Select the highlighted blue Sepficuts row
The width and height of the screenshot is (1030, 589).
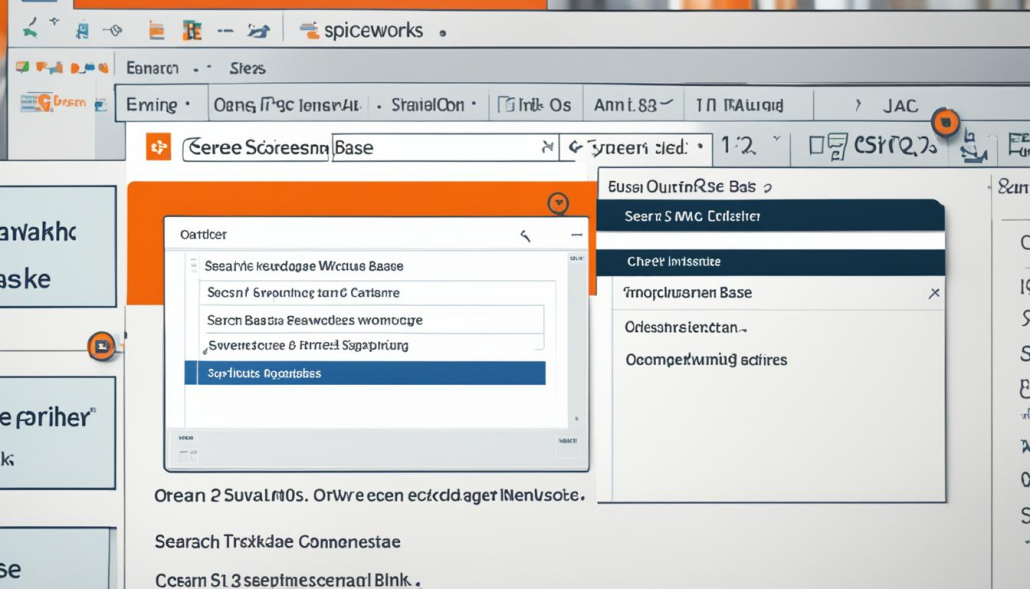(x=365, y=373)
